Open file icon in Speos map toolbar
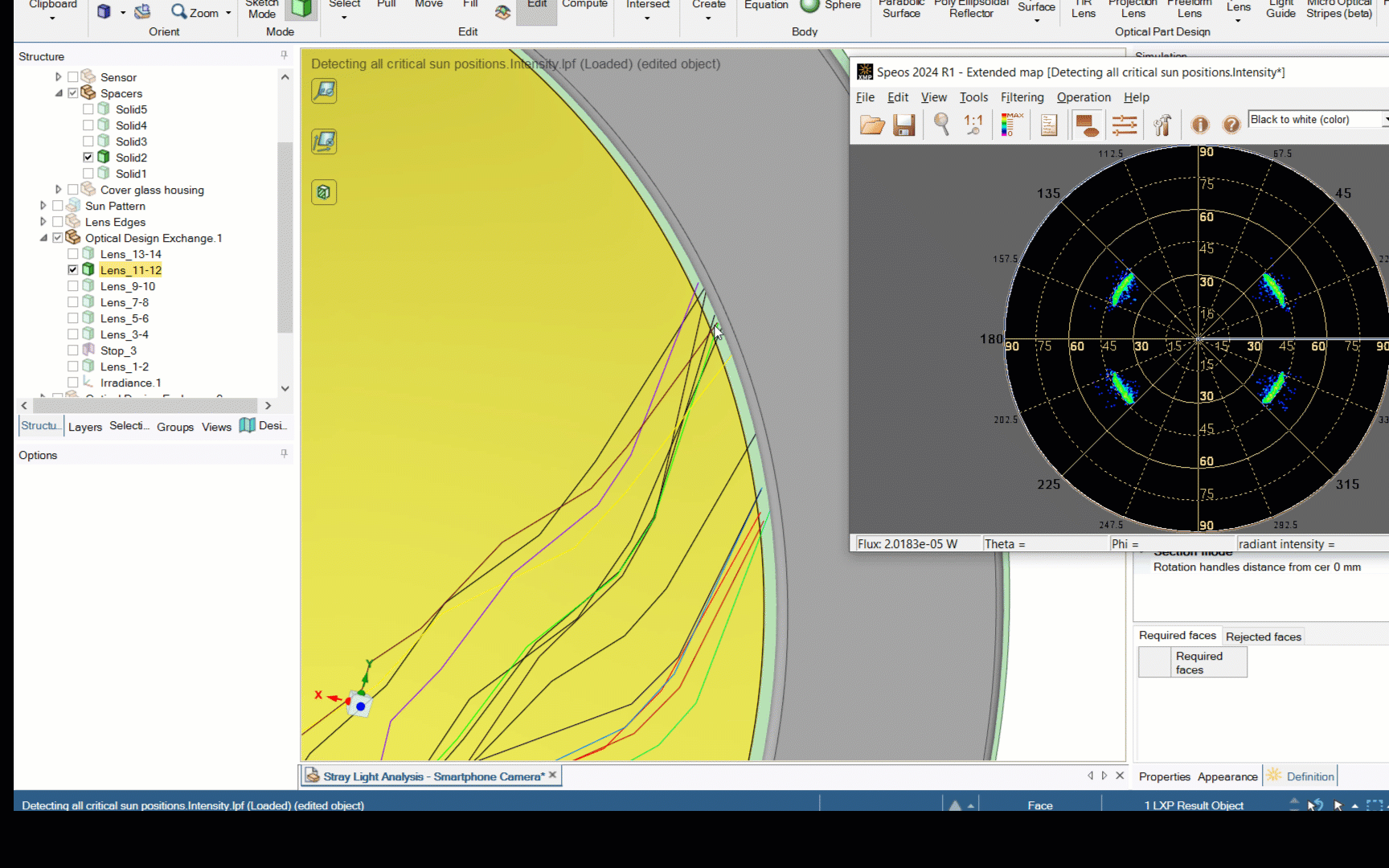 [872, 125]
